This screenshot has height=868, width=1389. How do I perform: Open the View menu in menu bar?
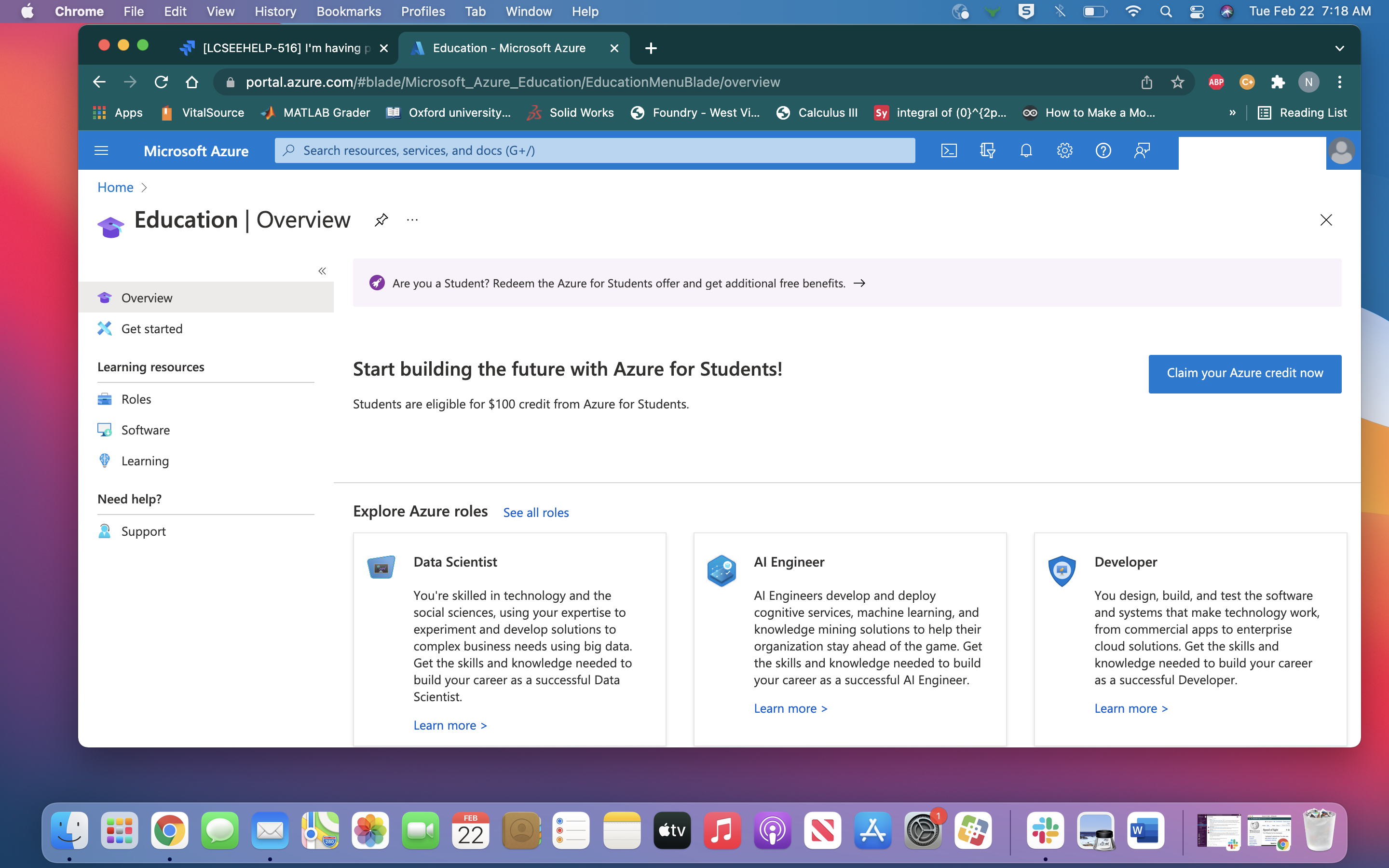point(220,12)
